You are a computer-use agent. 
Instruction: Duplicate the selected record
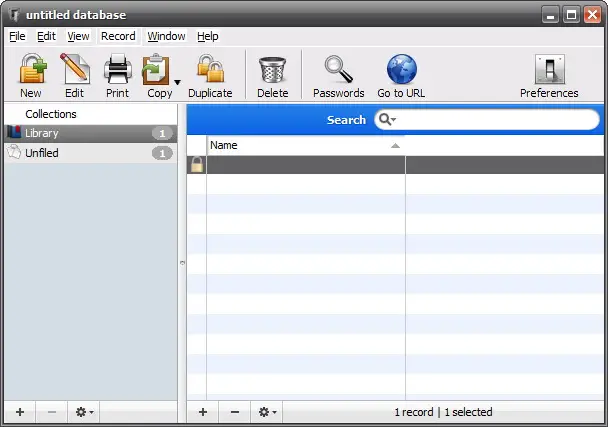[210, 76]
